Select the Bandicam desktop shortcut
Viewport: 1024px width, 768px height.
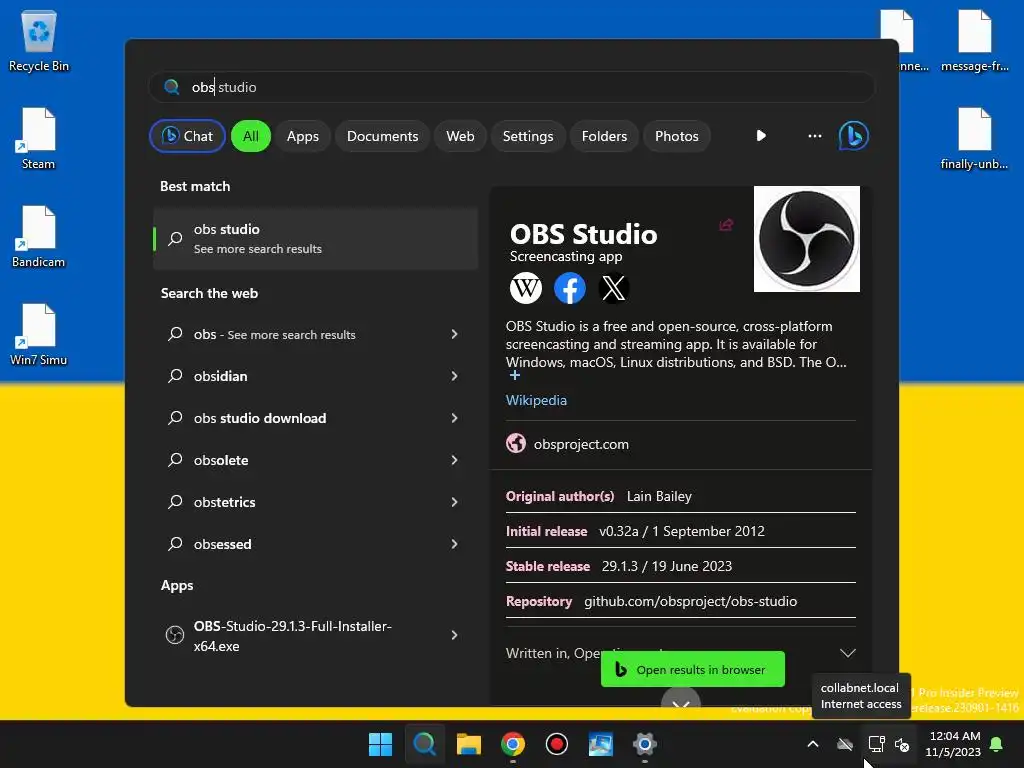pos(39,236)
